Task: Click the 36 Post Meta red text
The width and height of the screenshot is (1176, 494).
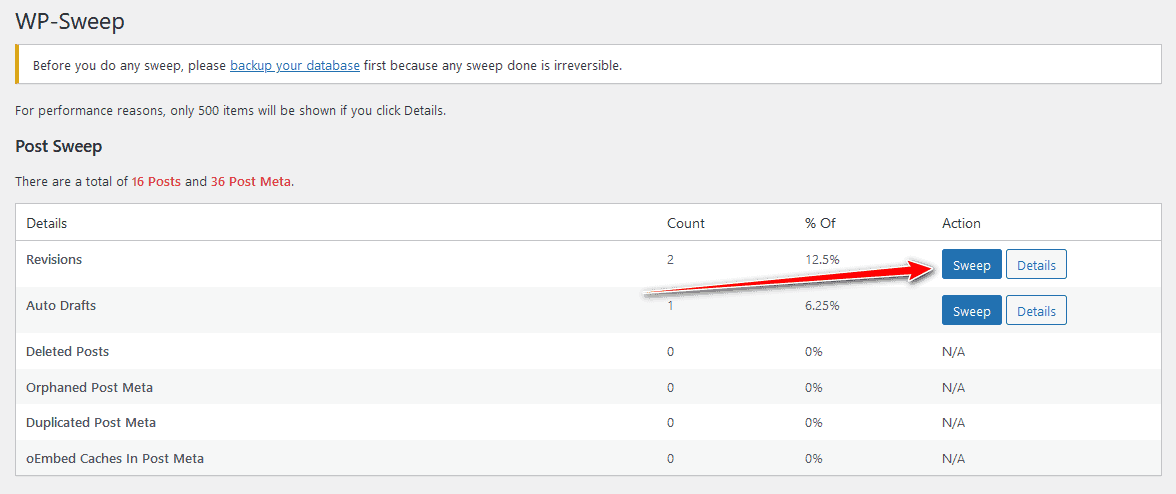Action: (250, 181)
